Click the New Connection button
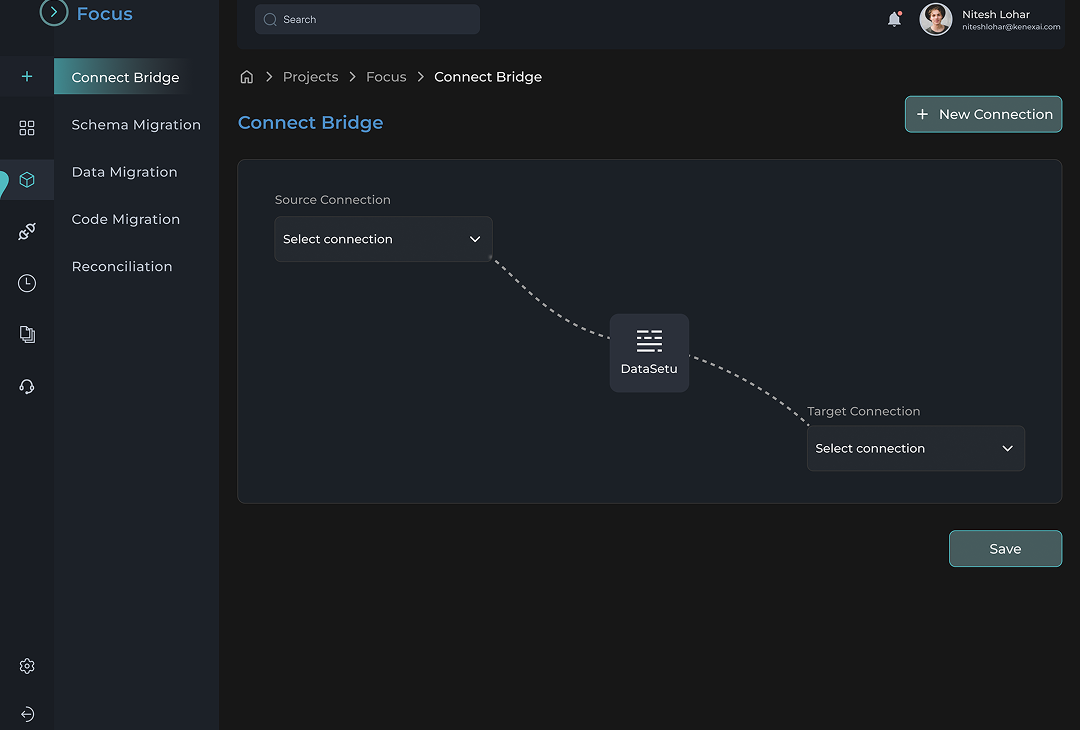The image size is (1080, 730). coord(983,114)
